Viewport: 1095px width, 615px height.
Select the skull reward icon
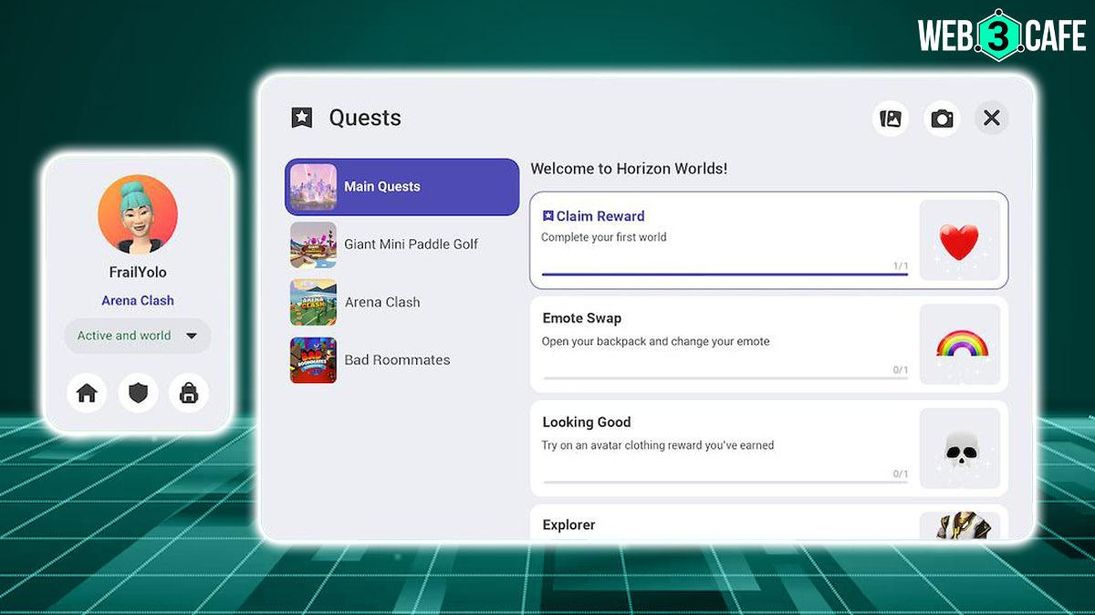(x=960, y=450)
